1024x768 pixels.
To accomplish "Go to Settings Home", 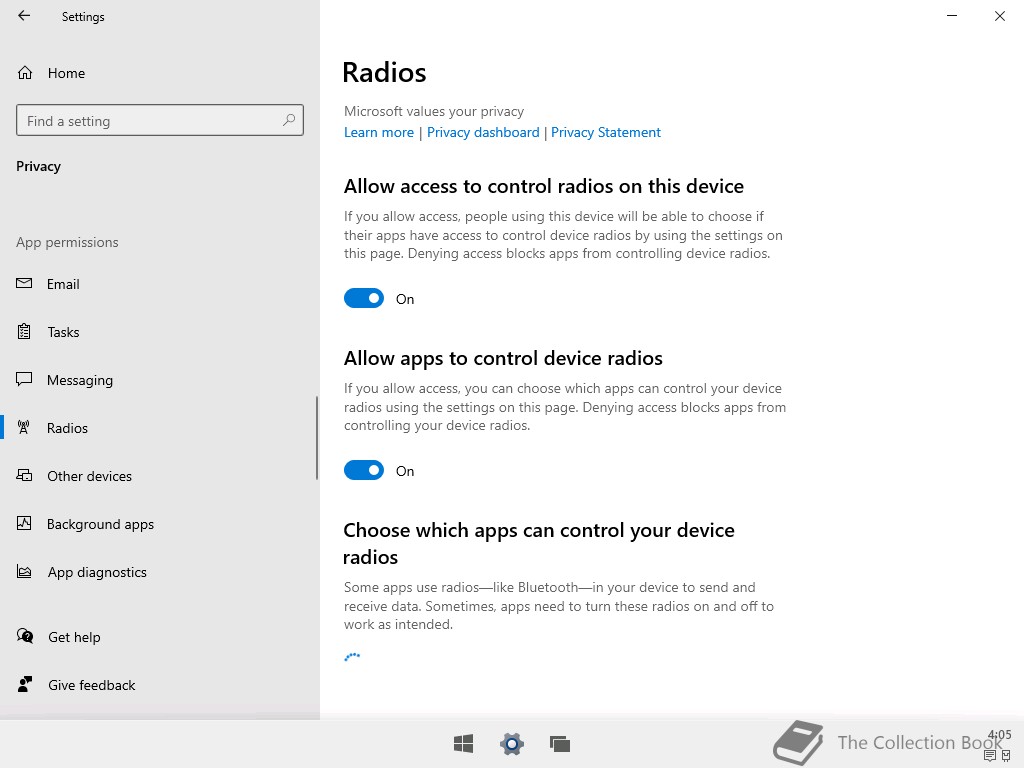I will (x=160, y=72).
